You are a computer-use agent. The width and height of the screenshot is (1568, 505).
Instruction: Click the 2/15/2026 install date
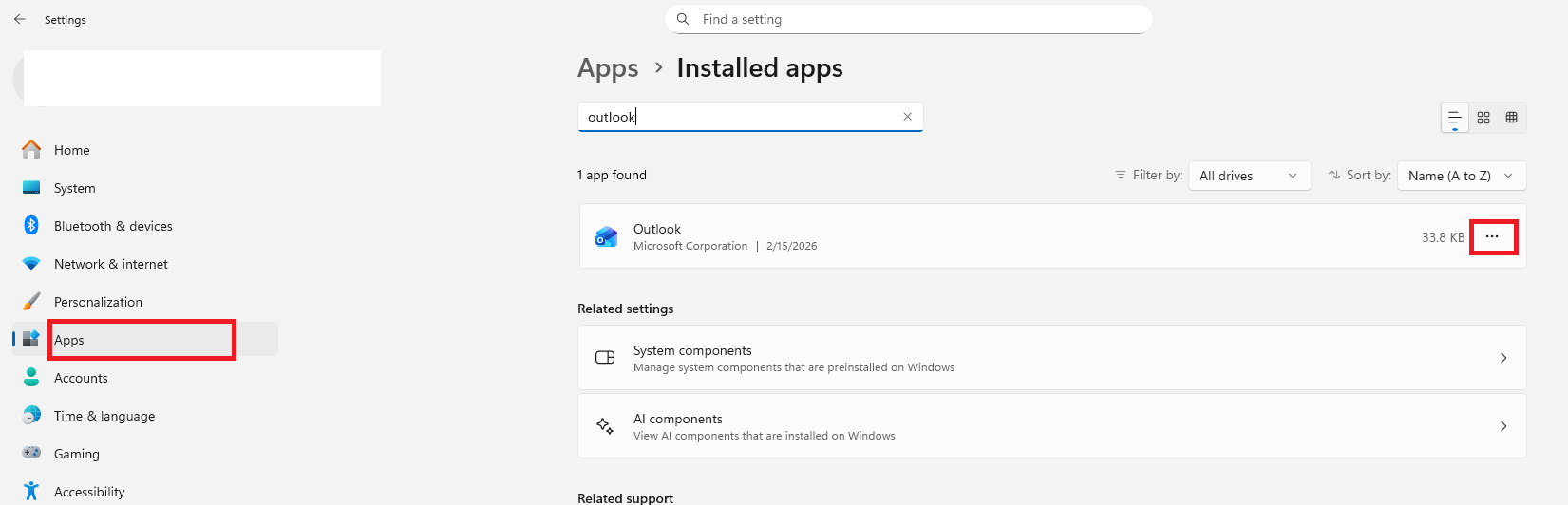[792, 246]
